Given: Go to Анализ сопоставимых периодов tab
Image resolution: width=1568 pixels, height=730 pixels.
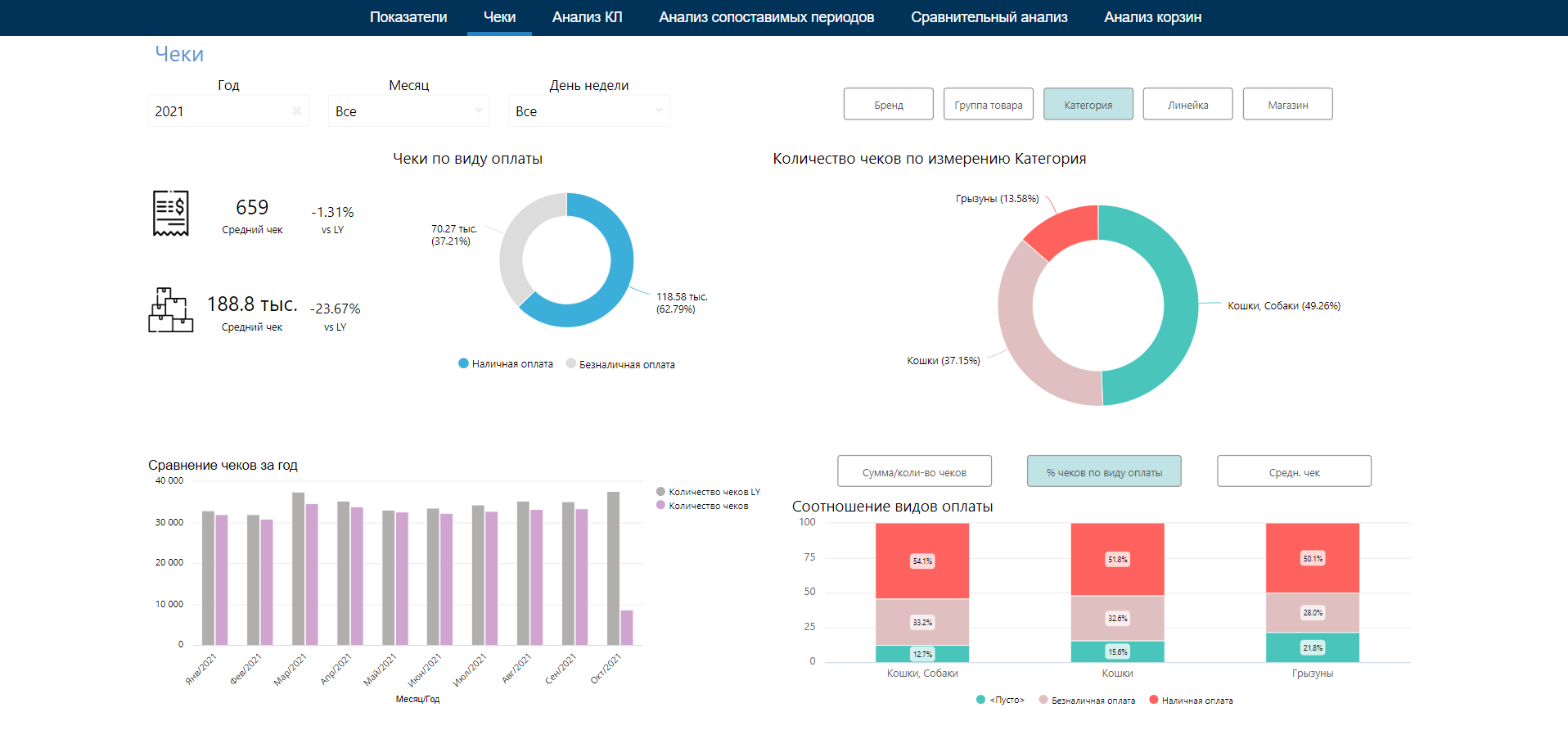Looking at the screenshot, I should 767,17.
